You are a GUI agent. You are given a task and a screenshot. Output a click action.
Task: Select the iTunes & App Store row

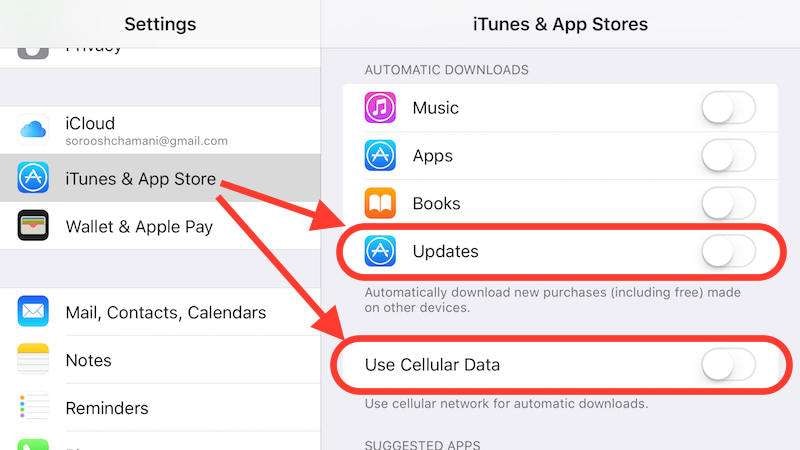pos(160,178)
